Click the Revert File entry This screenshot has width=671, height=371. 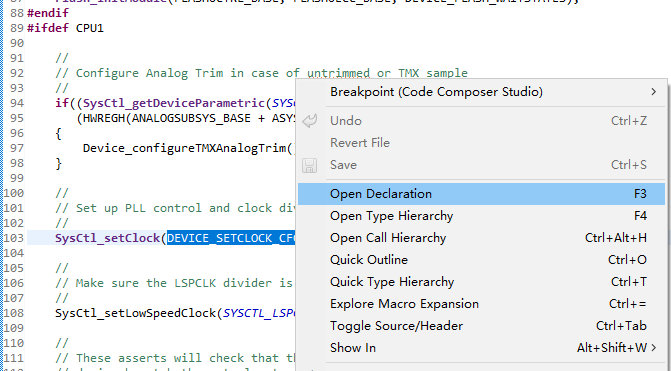click(x=481, y=143)
